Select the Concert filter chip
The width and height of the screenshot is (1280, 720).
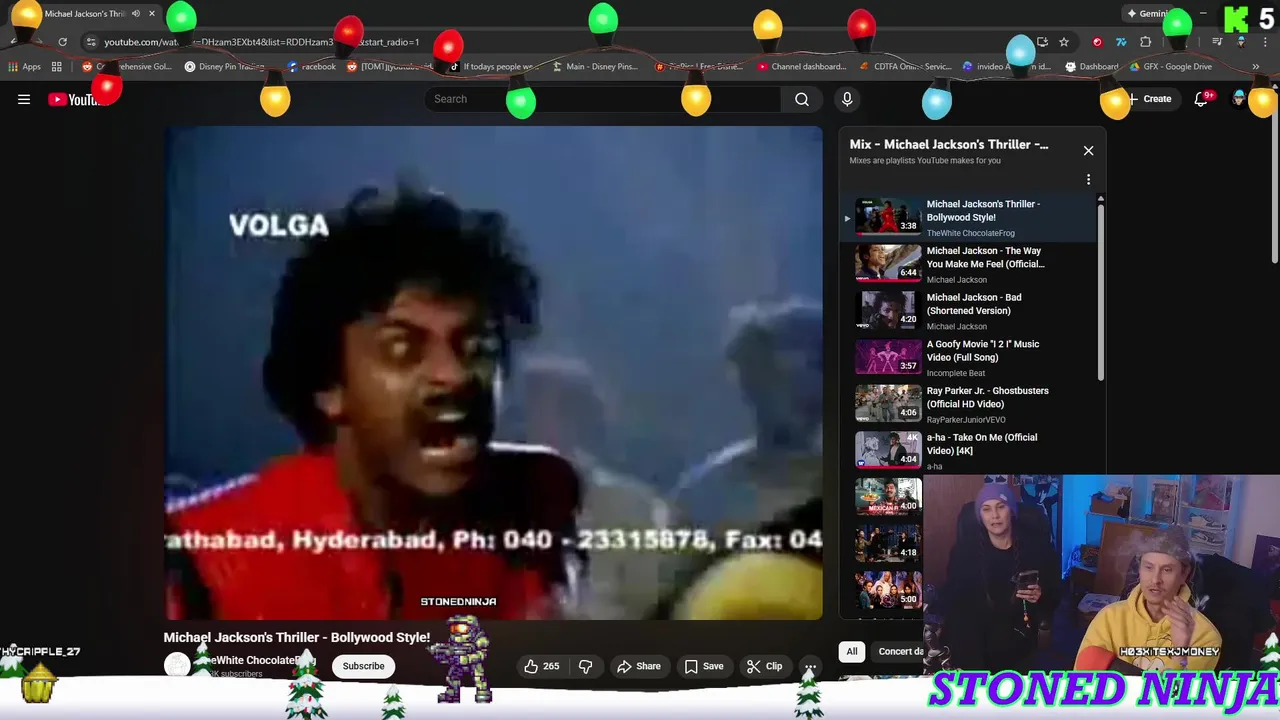899,652
